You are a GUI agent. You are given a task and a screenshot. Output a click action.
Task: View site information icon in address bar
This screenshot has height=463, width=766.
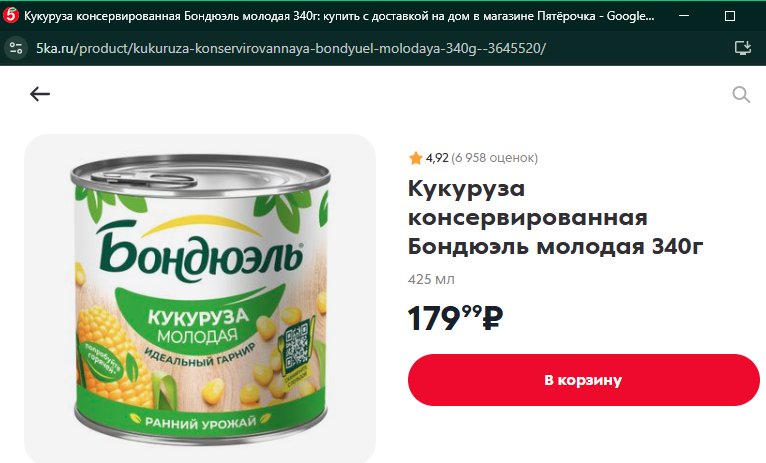[16, 48]
